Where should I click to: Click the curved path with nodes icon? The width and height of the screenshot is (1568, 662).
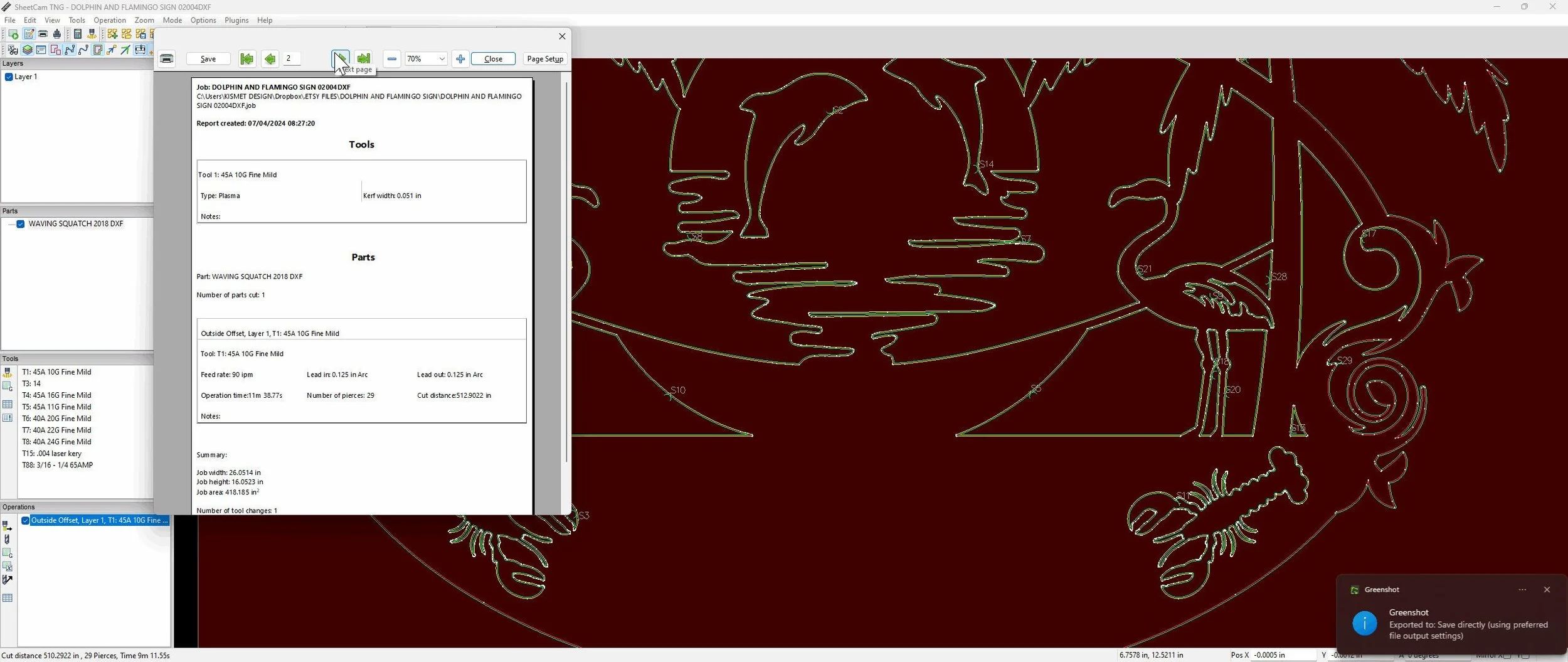click(83, 50)
